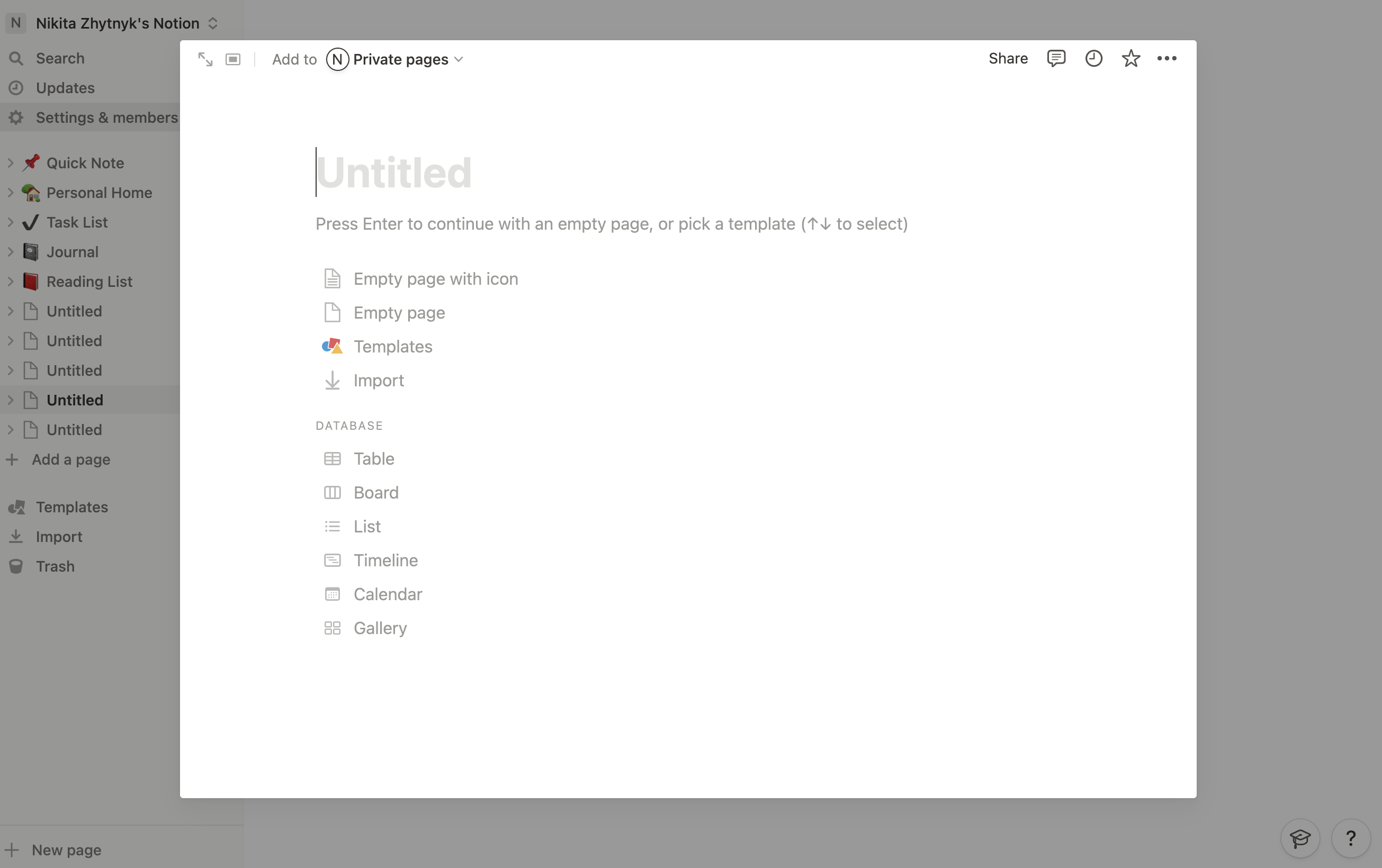Open the Quick Note page

(x=85, y=163)
